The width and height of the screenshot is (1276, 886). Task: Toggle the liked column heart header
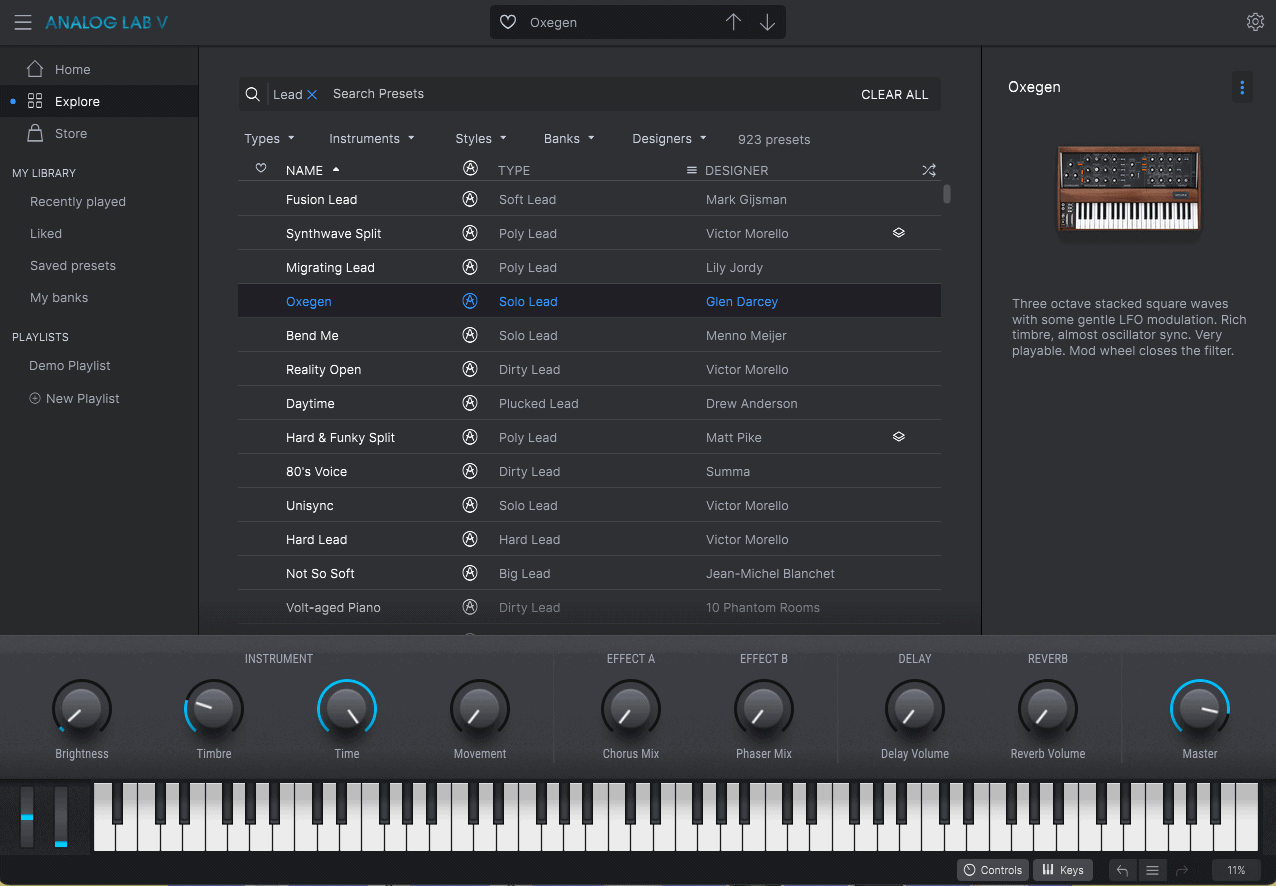tap(261, 169)
